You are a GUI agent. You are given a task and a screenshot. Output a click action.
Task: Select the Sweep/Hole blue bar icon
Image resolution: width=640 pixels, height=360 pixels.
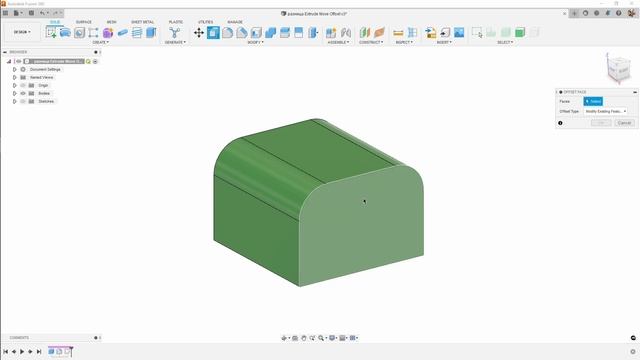pyautogui.click(x=122, y=33)
